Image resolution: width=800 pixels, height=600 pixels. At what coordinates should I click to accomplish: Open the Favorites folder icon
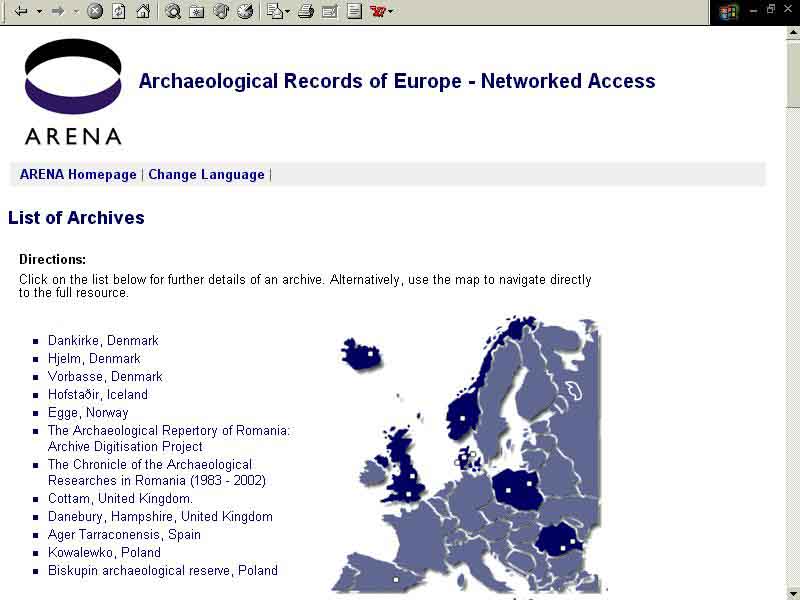tap(196, 11)
